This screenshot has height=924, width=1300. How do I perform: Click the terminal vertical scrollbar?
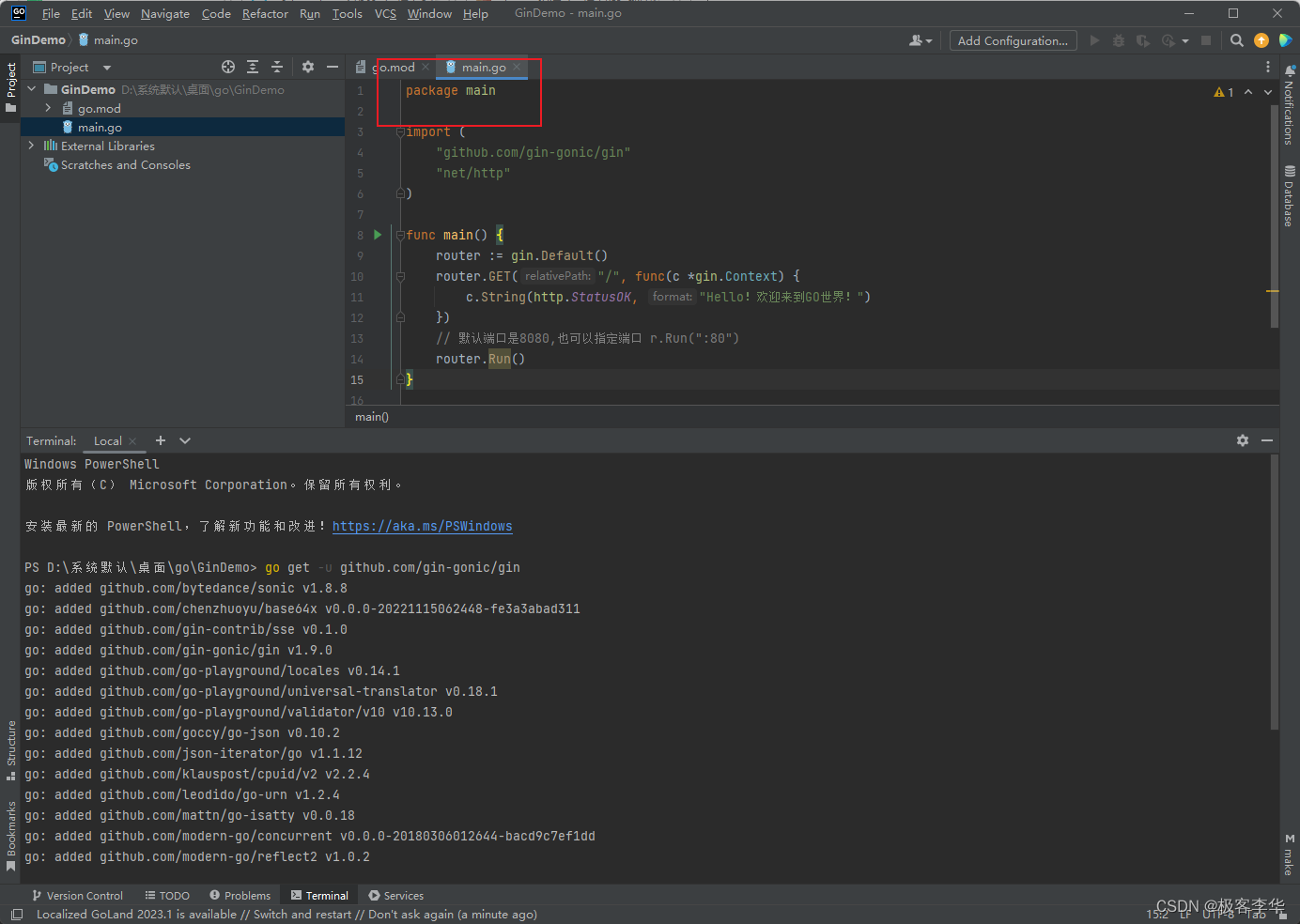1274,592
